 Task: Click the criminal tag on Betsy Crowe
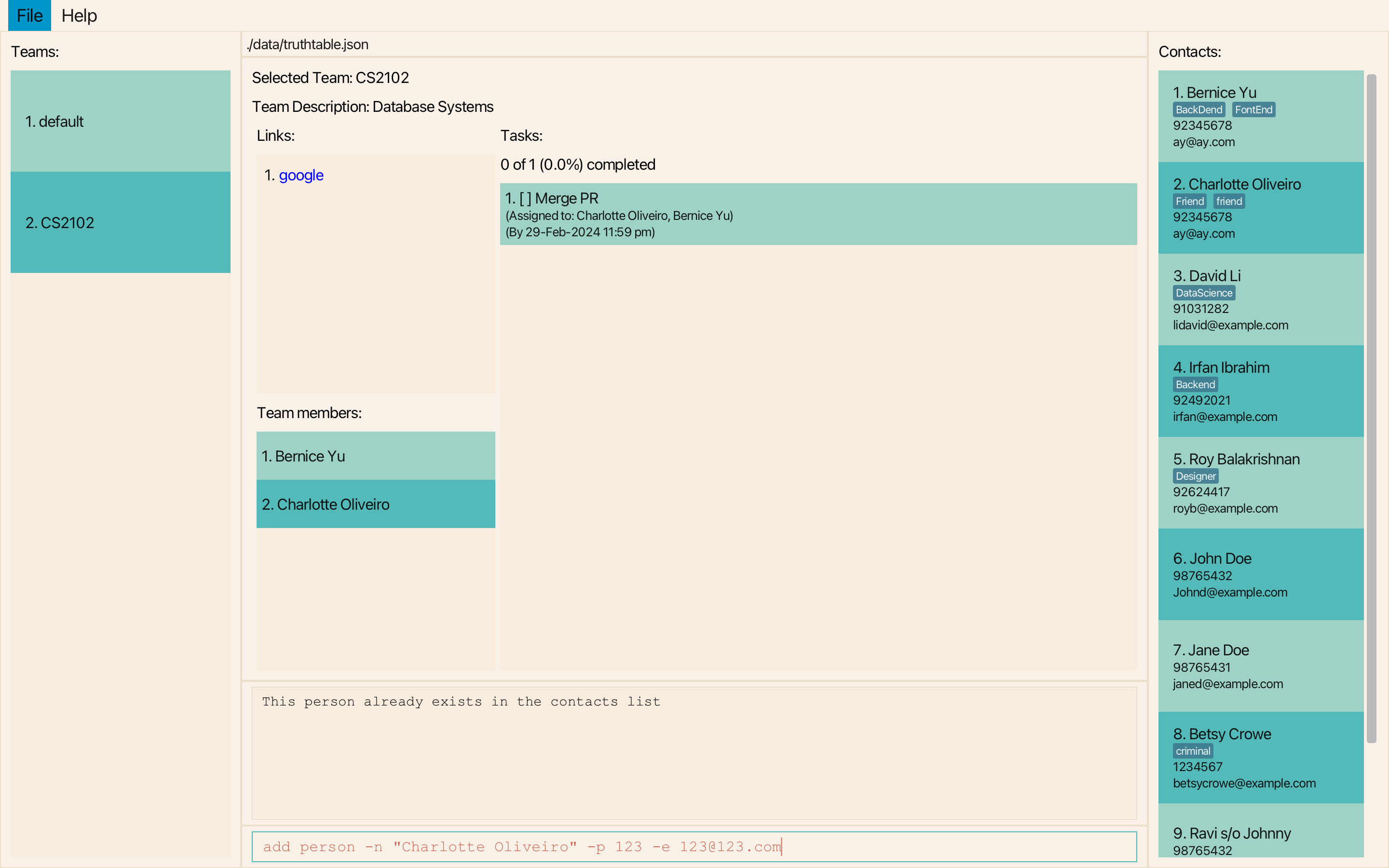(x=1193, y=751)
